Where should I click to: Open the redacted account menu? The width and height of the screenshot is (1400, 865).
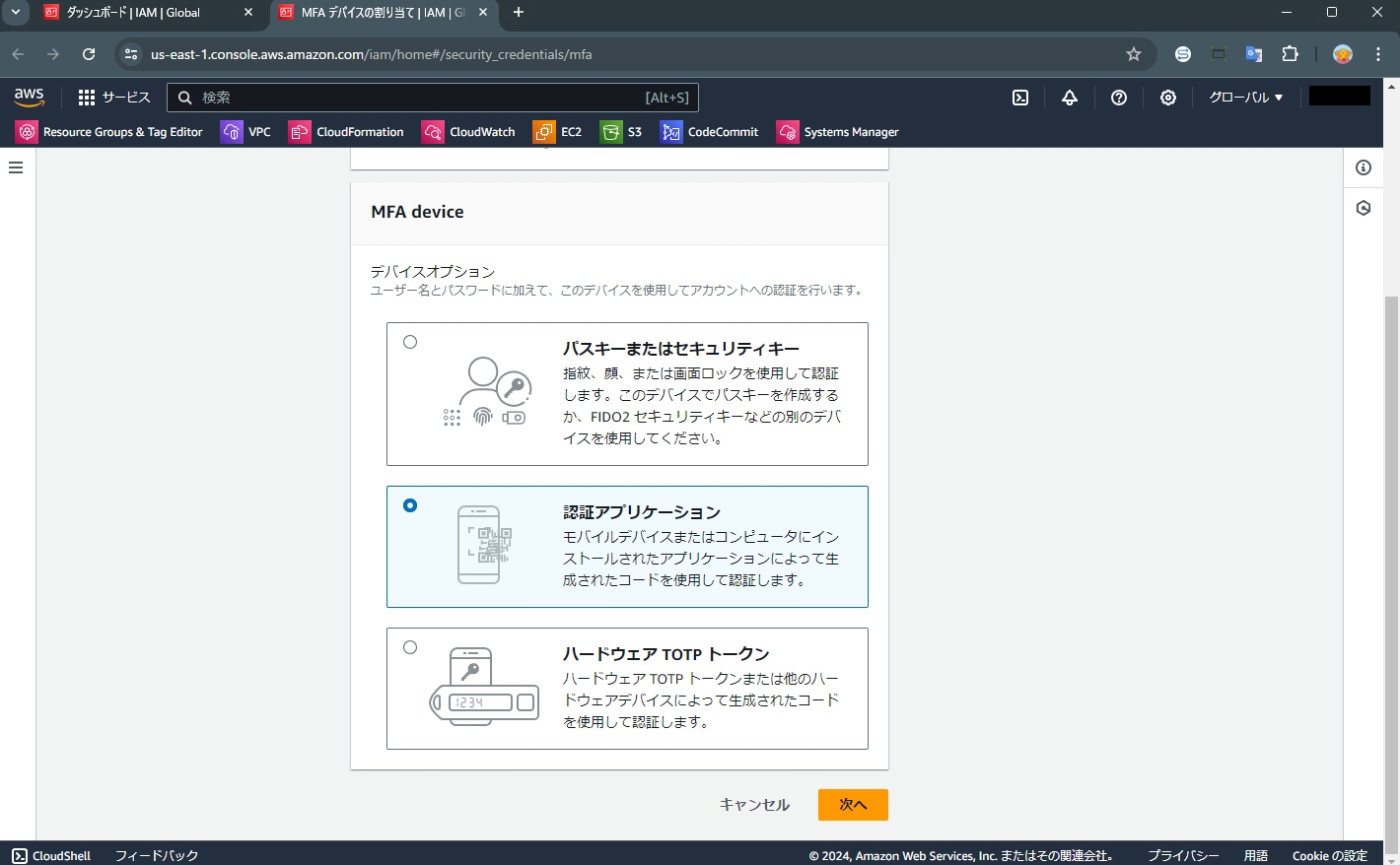(1340, 97)
